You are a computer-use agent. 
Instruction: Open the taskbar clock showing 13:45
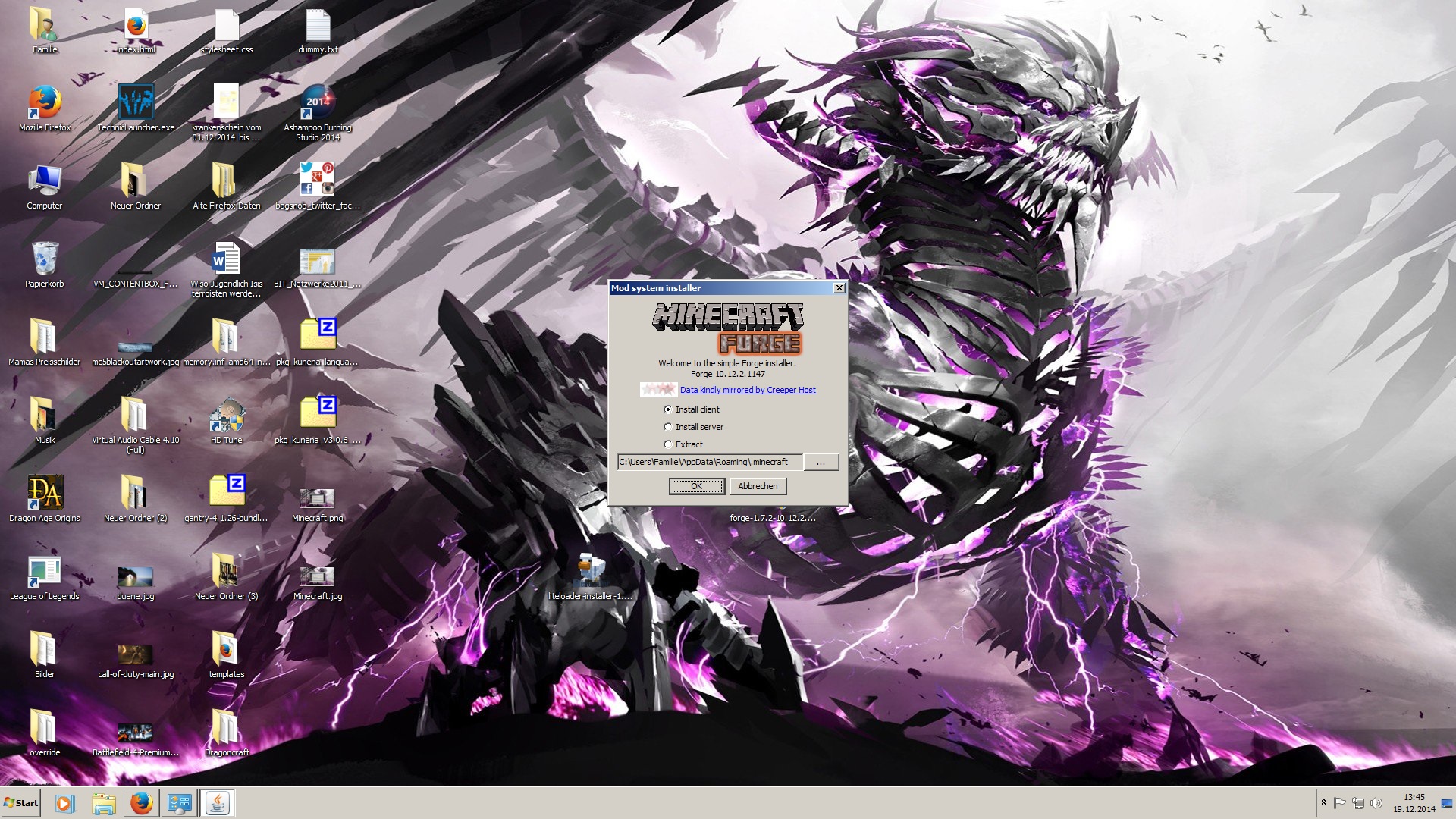tap(1414, 803)
